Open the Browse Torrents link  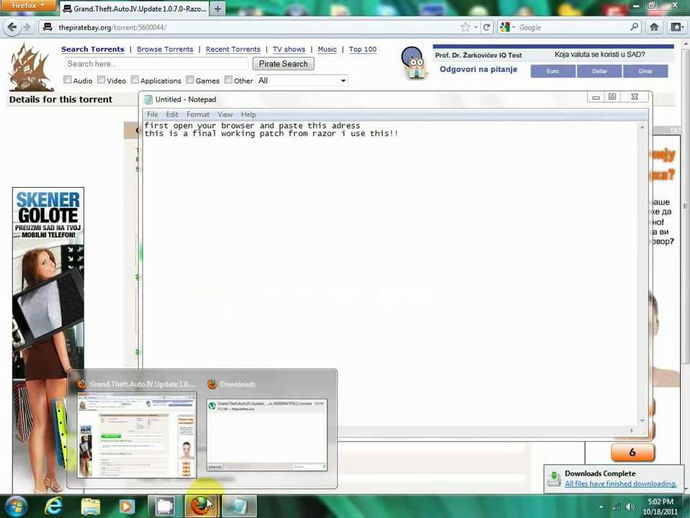[x=165, y=49]
